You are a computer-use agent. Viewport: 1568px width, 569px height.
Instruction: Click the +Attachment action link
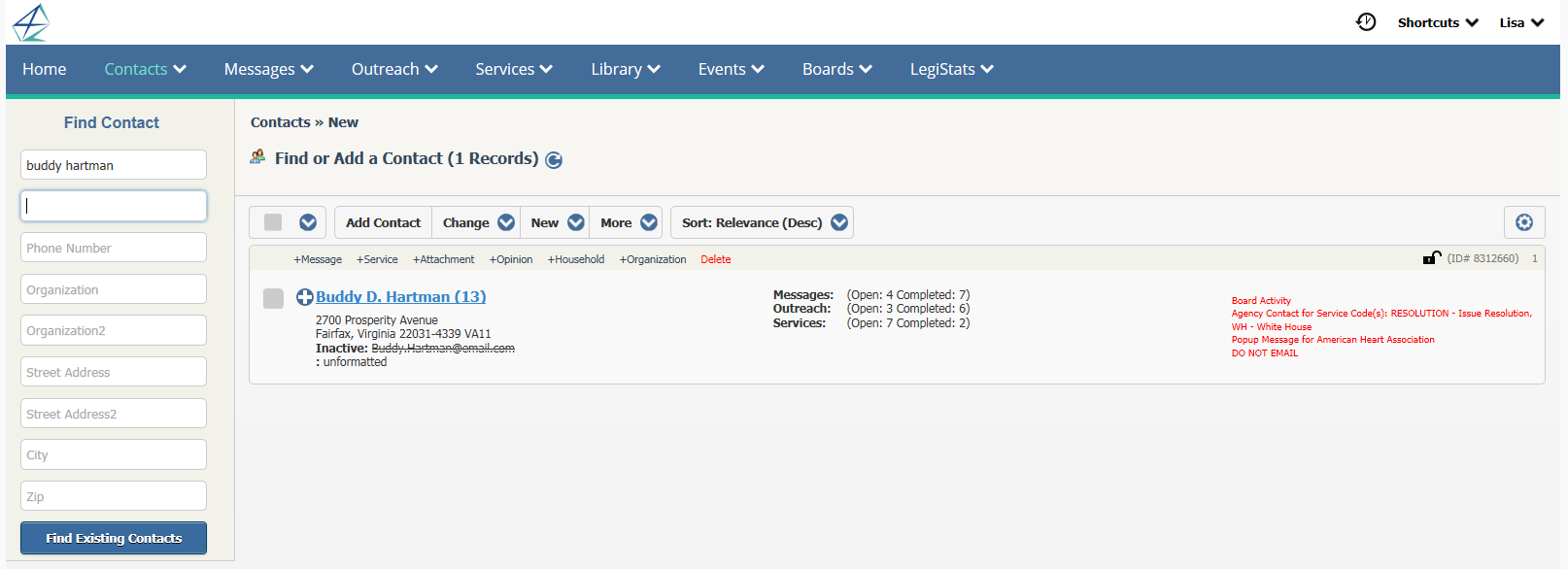click(443, 259)
